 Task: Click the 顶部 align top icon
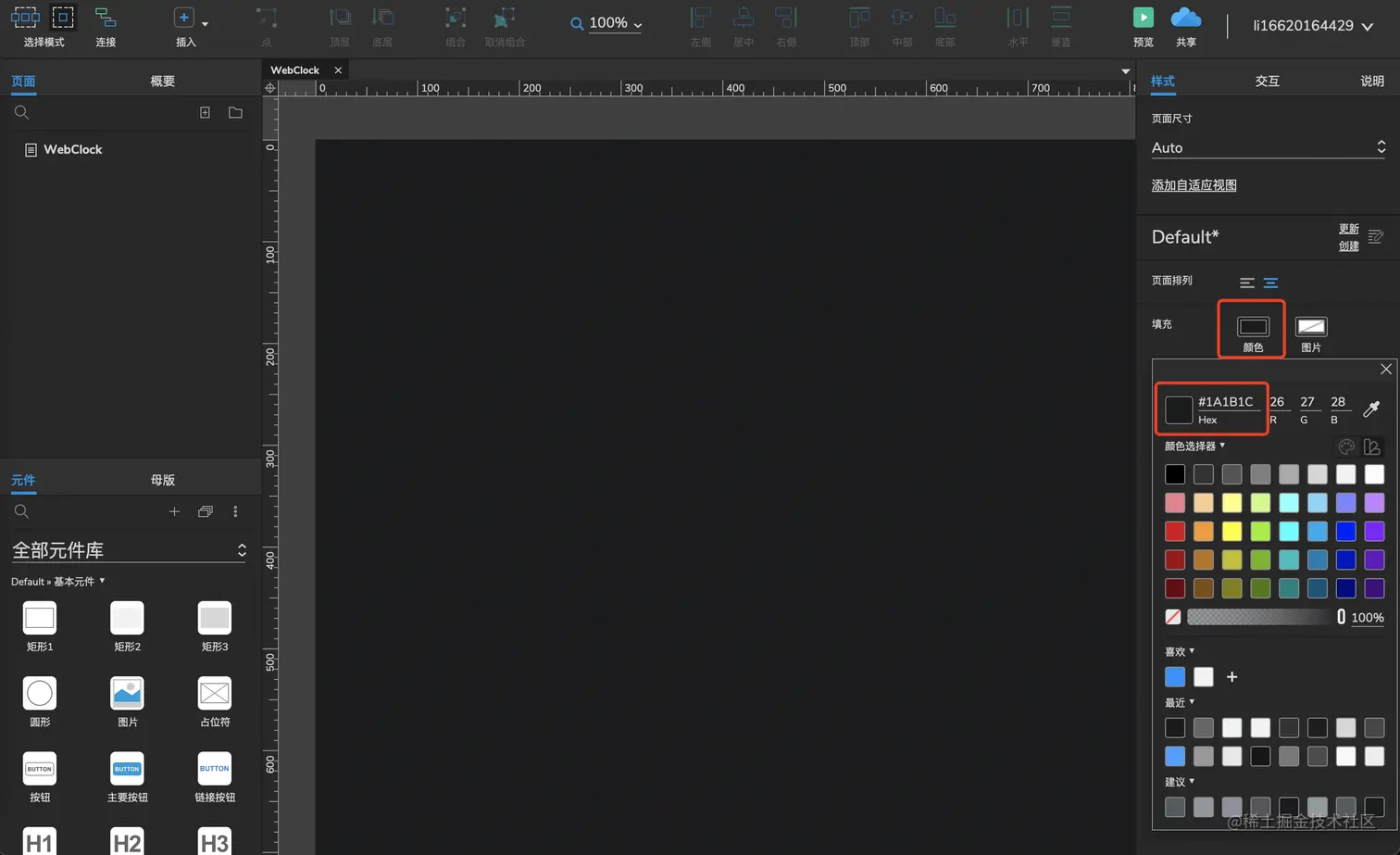859,18
